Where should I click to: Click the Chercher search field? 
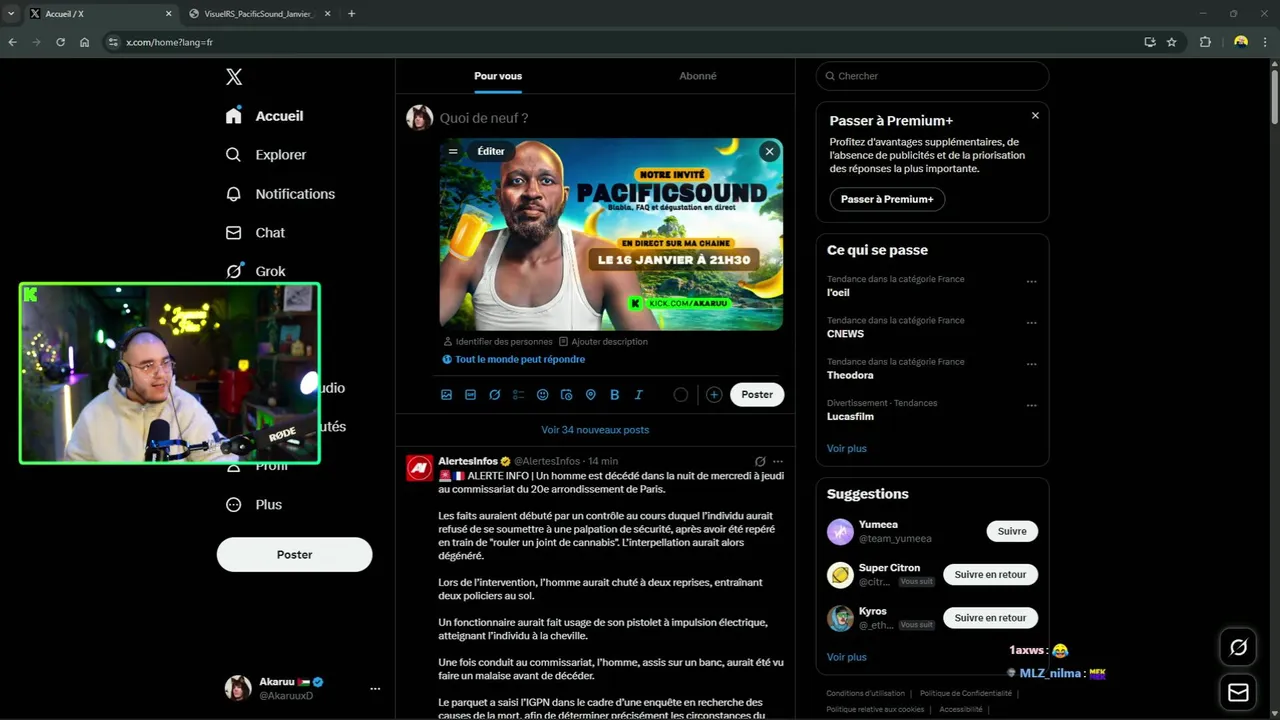coord(932,76)
